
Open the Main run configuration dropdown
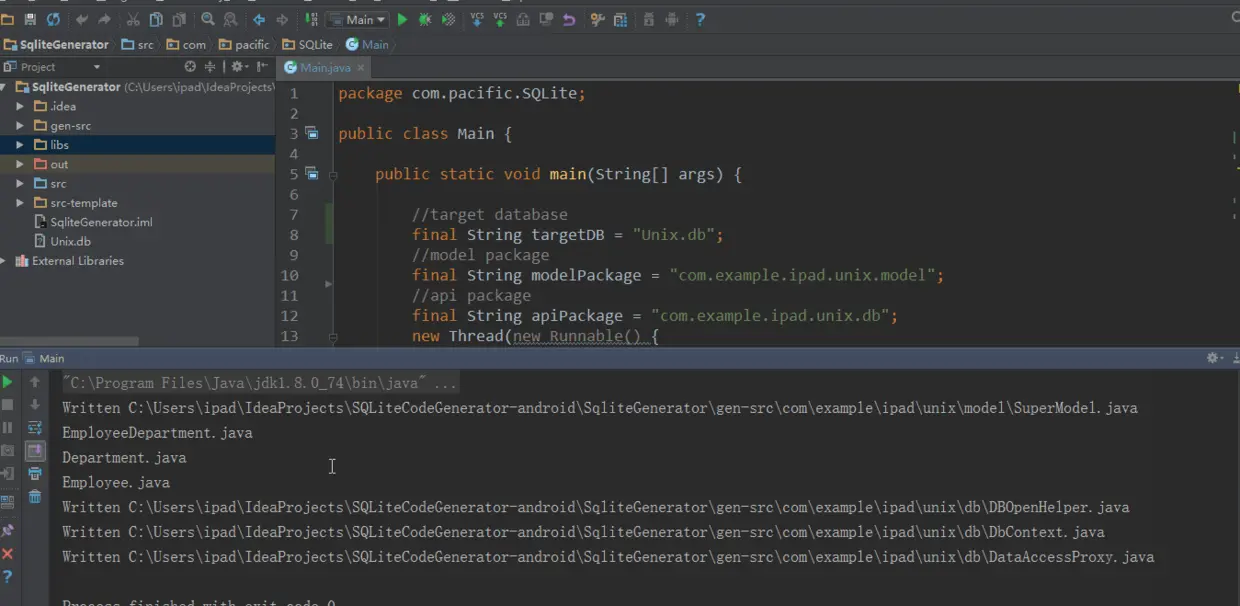click(x=359, y=19)
